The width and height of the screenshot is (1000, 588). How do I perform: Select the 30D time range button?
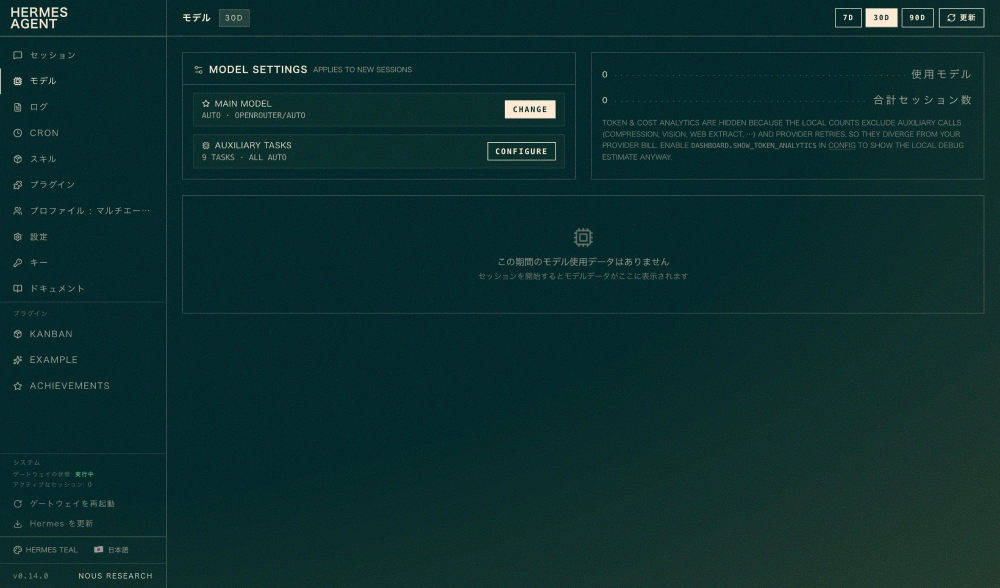click(x=881, y=18)
